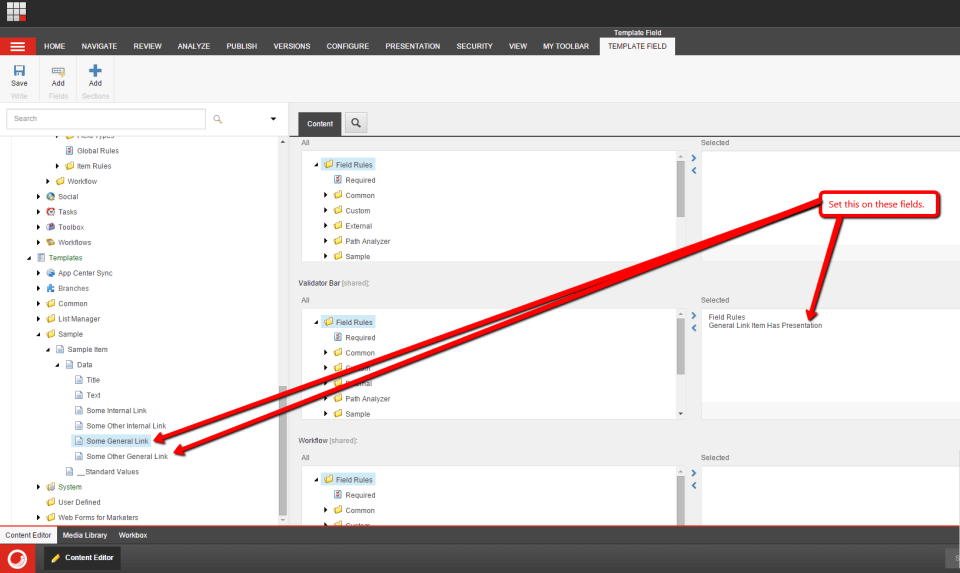The width and height of the screenshot is (960, 573).
Task: Collapse Field Rules in Workflow section list
Action: (317, 480)
